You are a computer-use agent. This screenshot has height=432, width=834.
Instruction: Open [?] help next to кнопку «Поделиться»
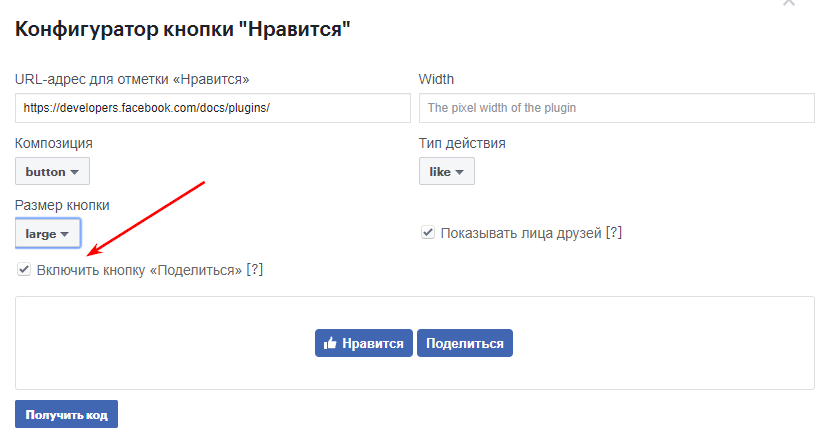coord(255,270)
